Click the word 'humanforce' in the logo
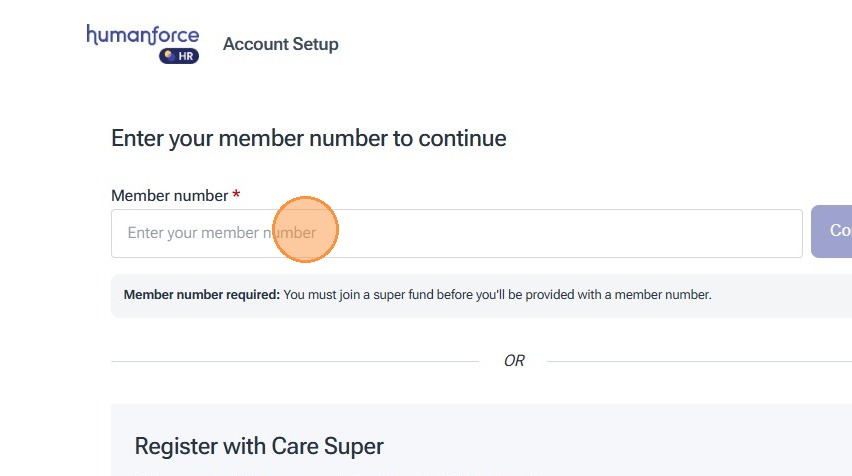 pos(143,35)
